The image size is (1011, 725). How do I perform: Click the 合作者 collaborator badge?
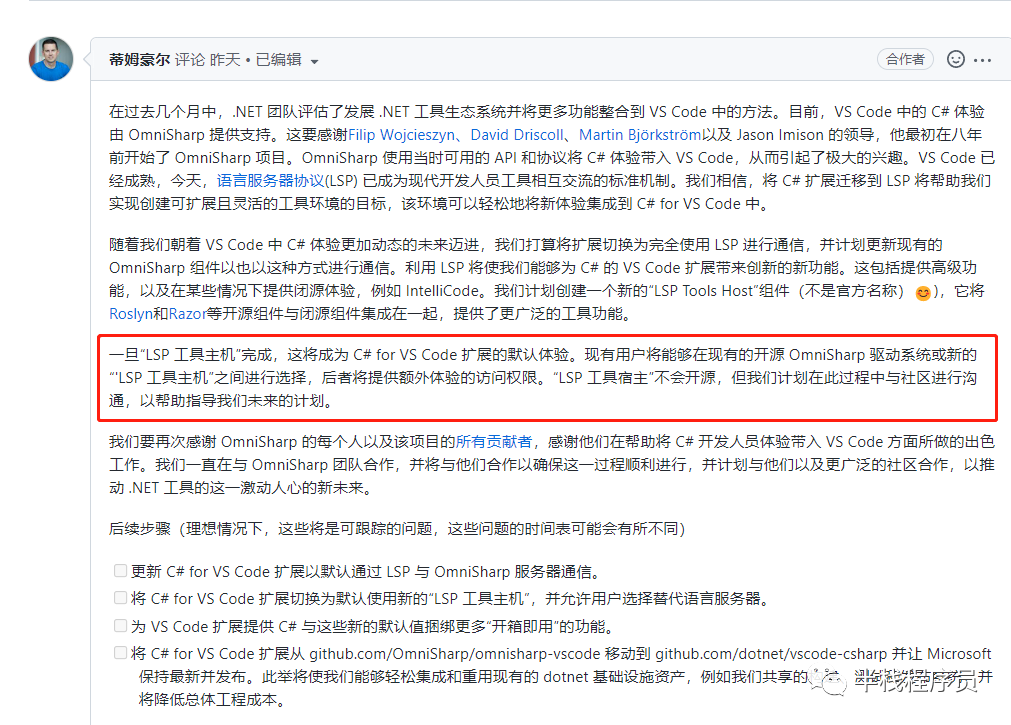(x=905, y=59)
